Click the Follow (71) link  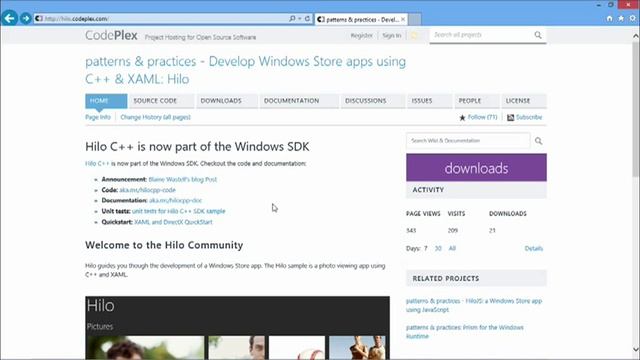pos(482,117)
